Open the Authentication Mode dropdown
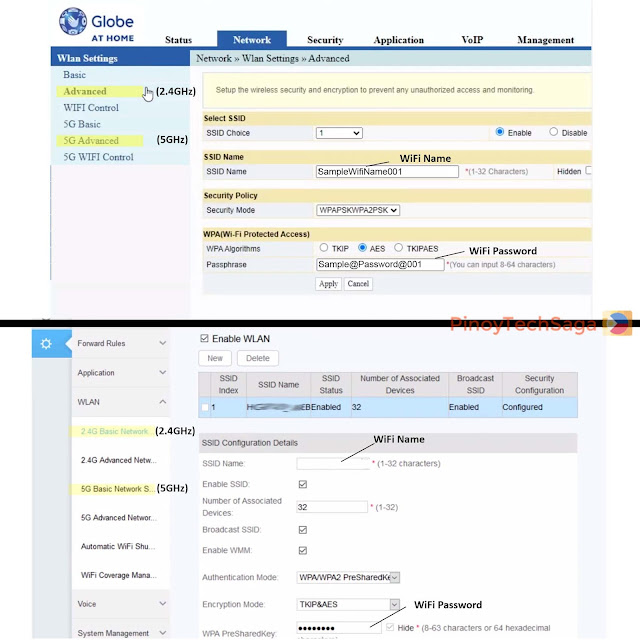The image size is (640, 640). pos(348,578)
